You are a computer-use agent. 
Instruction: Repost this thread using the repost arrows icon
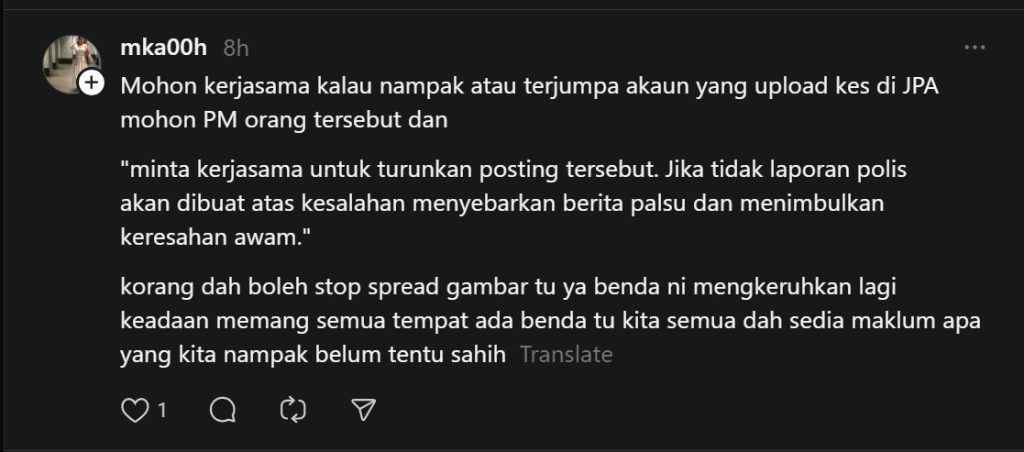[x=293, y=410]
